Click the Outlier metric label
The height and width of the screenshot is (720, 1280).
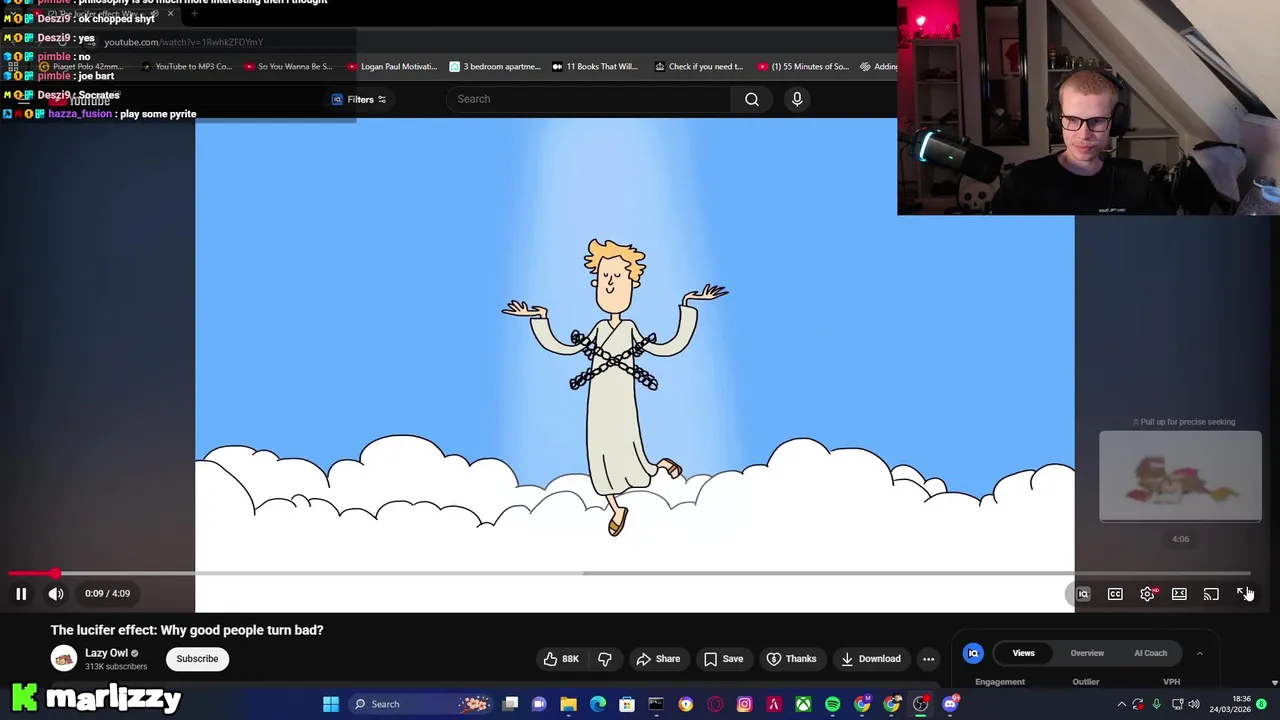(x=1086, y=682)
